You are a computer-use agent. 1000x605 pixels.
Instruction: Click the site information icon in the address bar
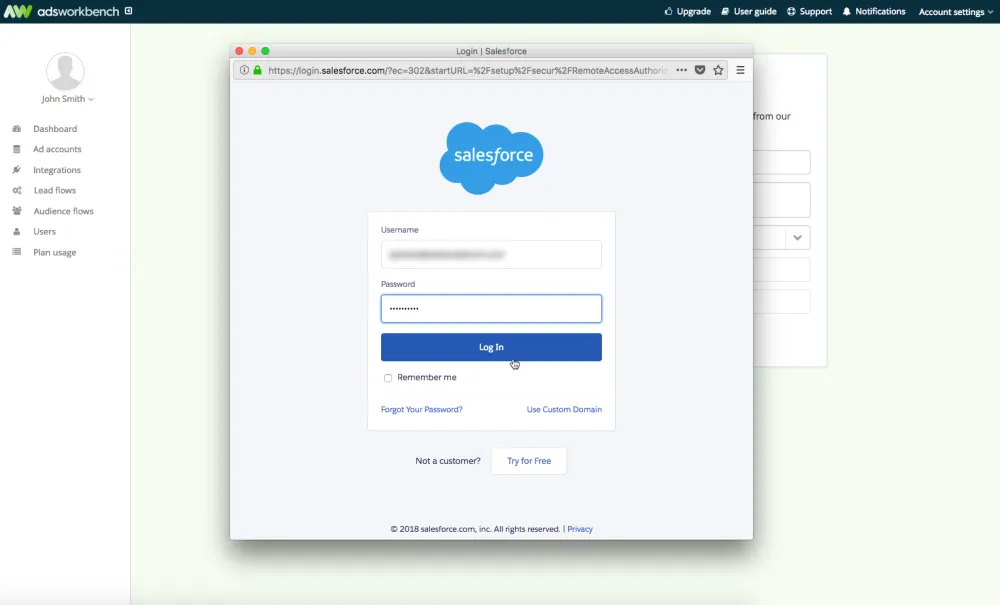(244, 70)
